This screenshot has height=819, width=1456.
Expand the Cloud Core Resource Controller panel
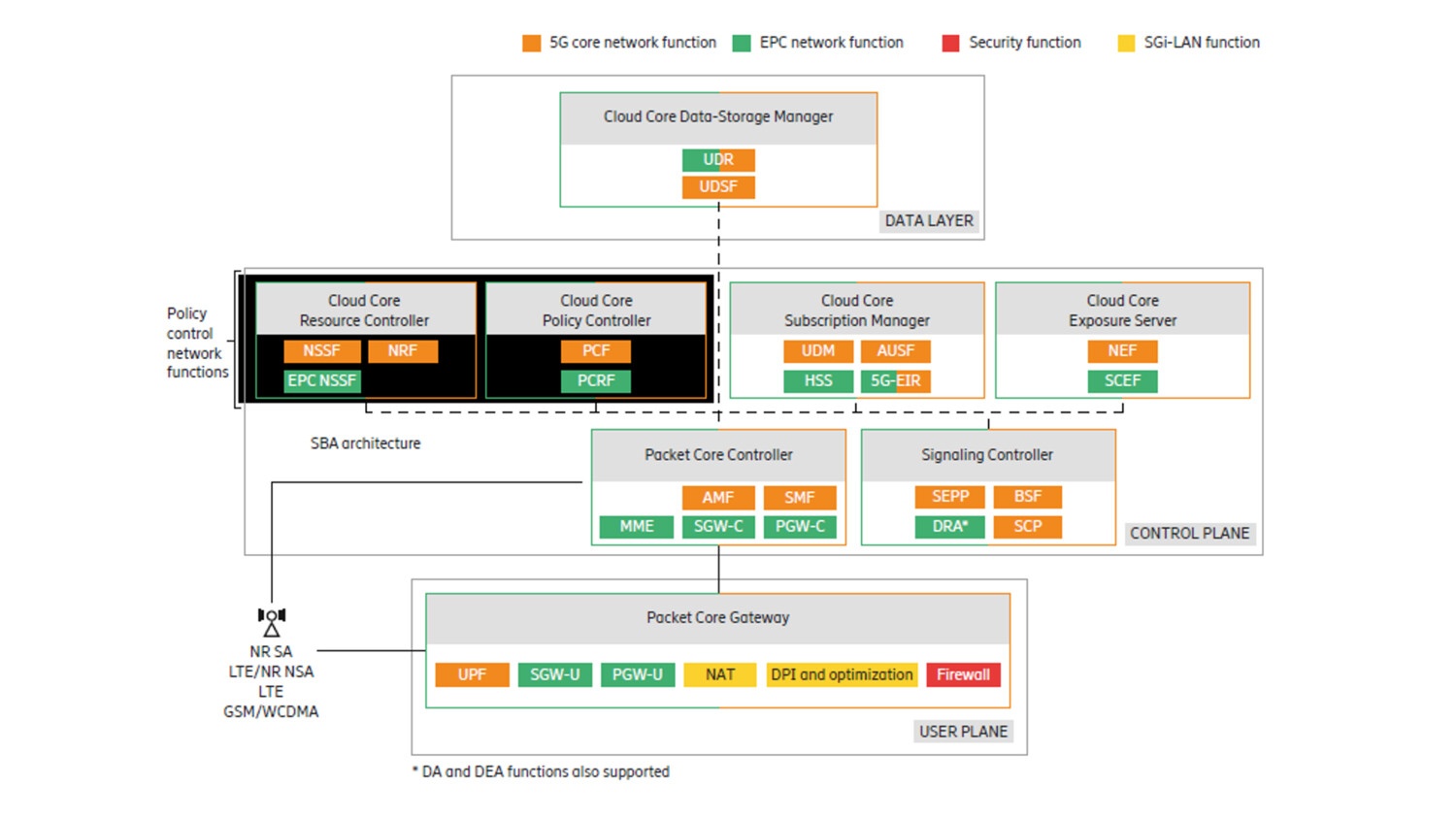point(364,311)
